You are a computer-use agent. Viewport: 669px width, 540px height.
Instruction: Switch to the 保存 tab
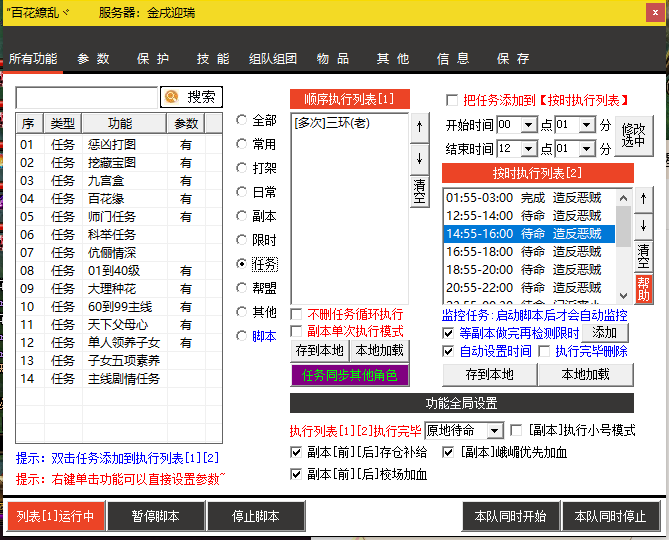[x=513, y=59]
